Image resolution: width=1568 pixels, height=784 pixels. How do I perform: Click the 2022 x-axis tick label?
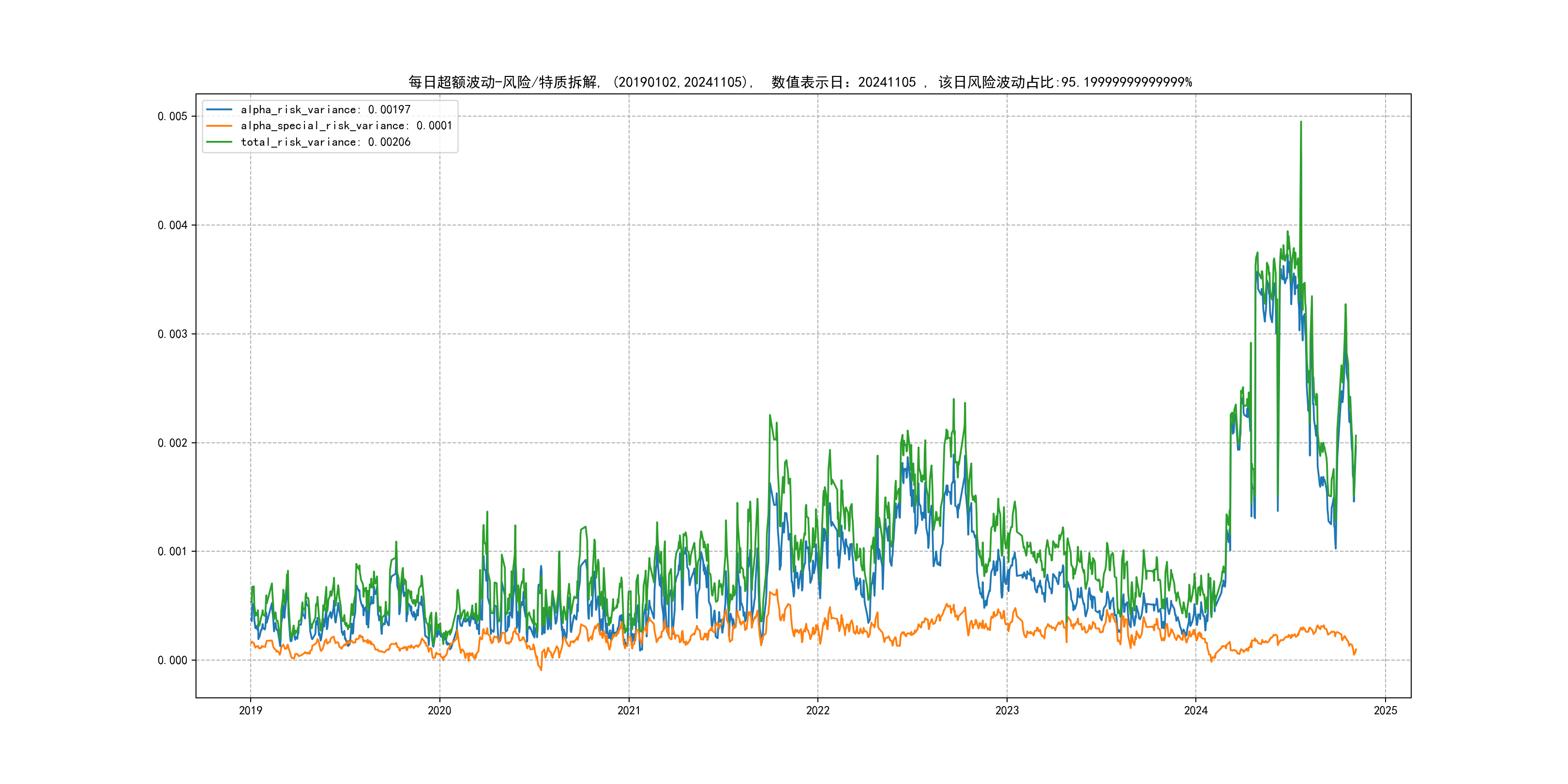pyautogui.click(x=817, y=710)
